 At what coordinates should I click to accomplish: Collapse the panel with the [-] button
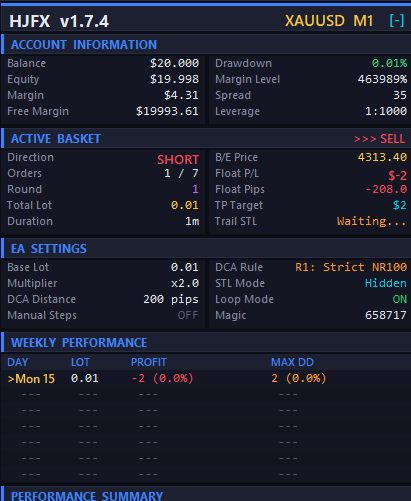397,21
